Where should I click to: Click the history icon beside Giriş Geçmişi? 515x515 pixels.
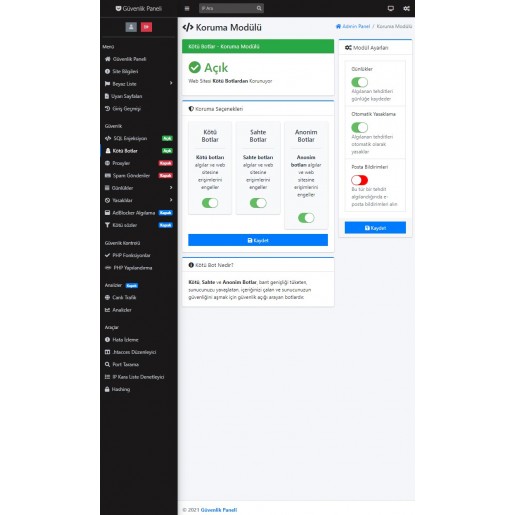click(x=107, y=108)
